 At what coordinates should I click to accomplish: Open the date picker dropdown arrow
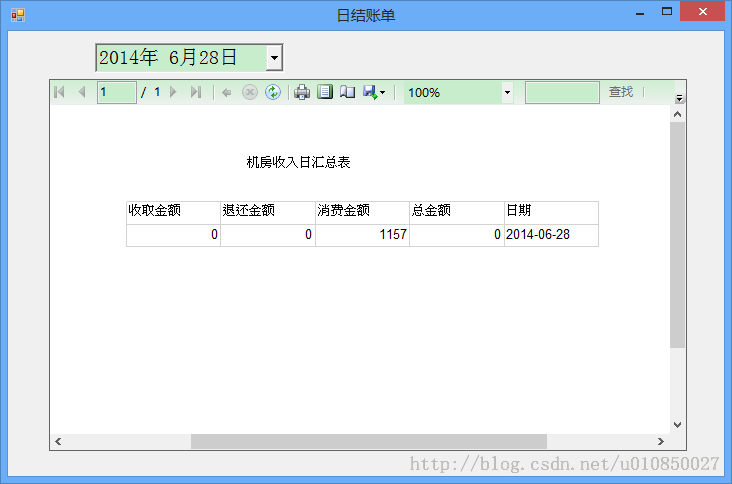tap(274, 58)
